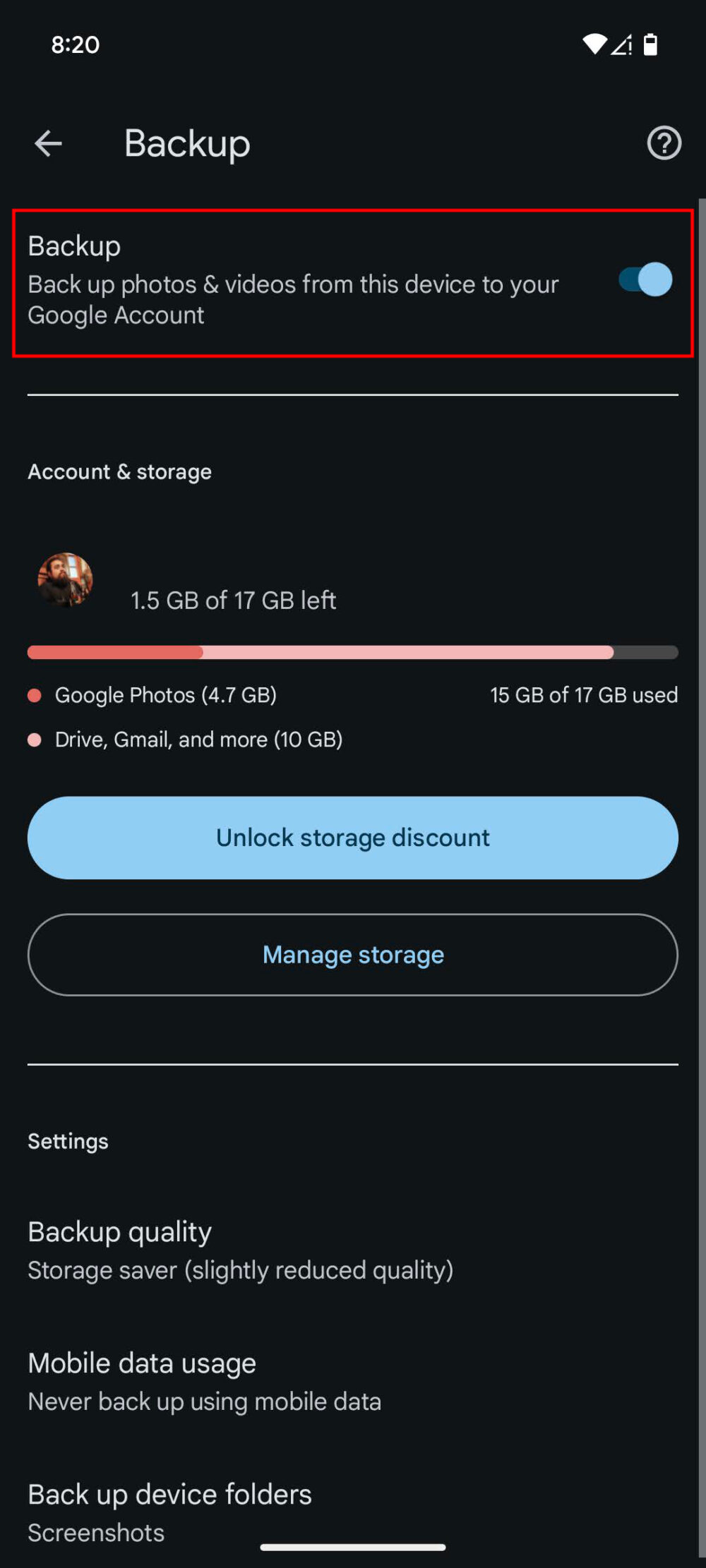Screen dimensions: 706x1568
Task: Open the help icon on Backup screen
Action: click(664, 144)
